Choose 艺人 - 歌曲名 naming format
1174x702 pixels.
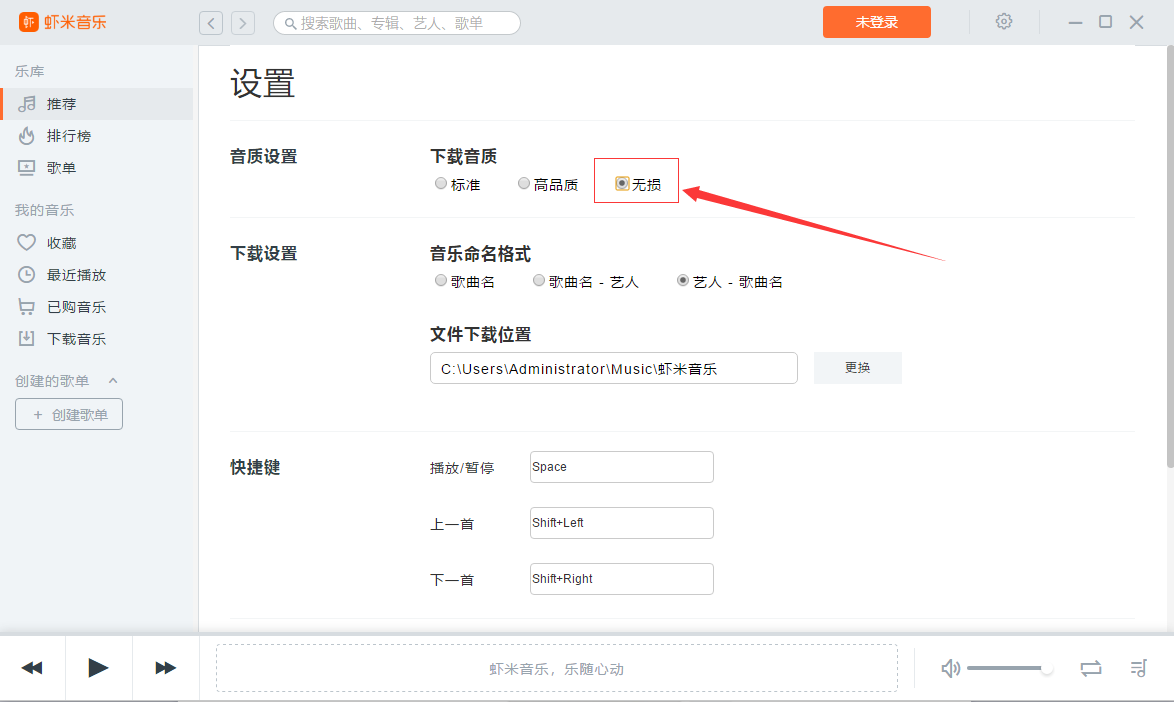click(x=683, y=281)
